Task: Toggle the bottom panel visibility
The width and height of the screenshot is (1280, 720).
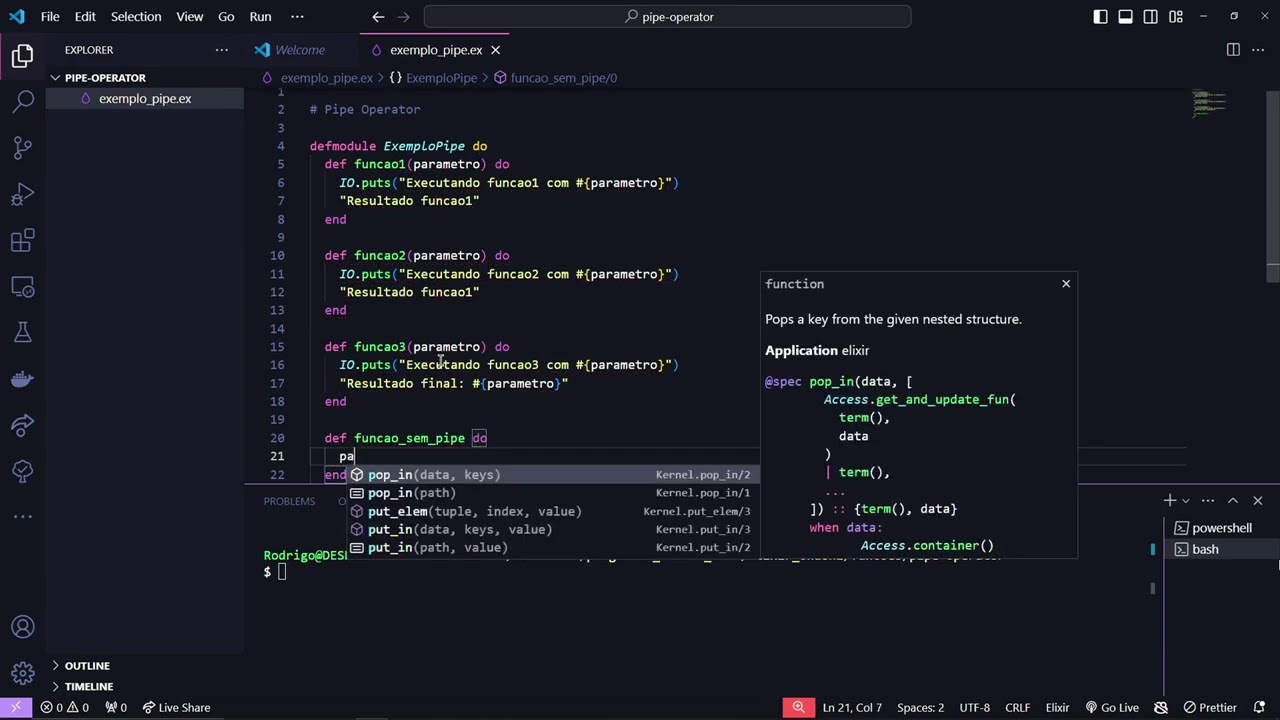Action: click(x=1125, y=16)
